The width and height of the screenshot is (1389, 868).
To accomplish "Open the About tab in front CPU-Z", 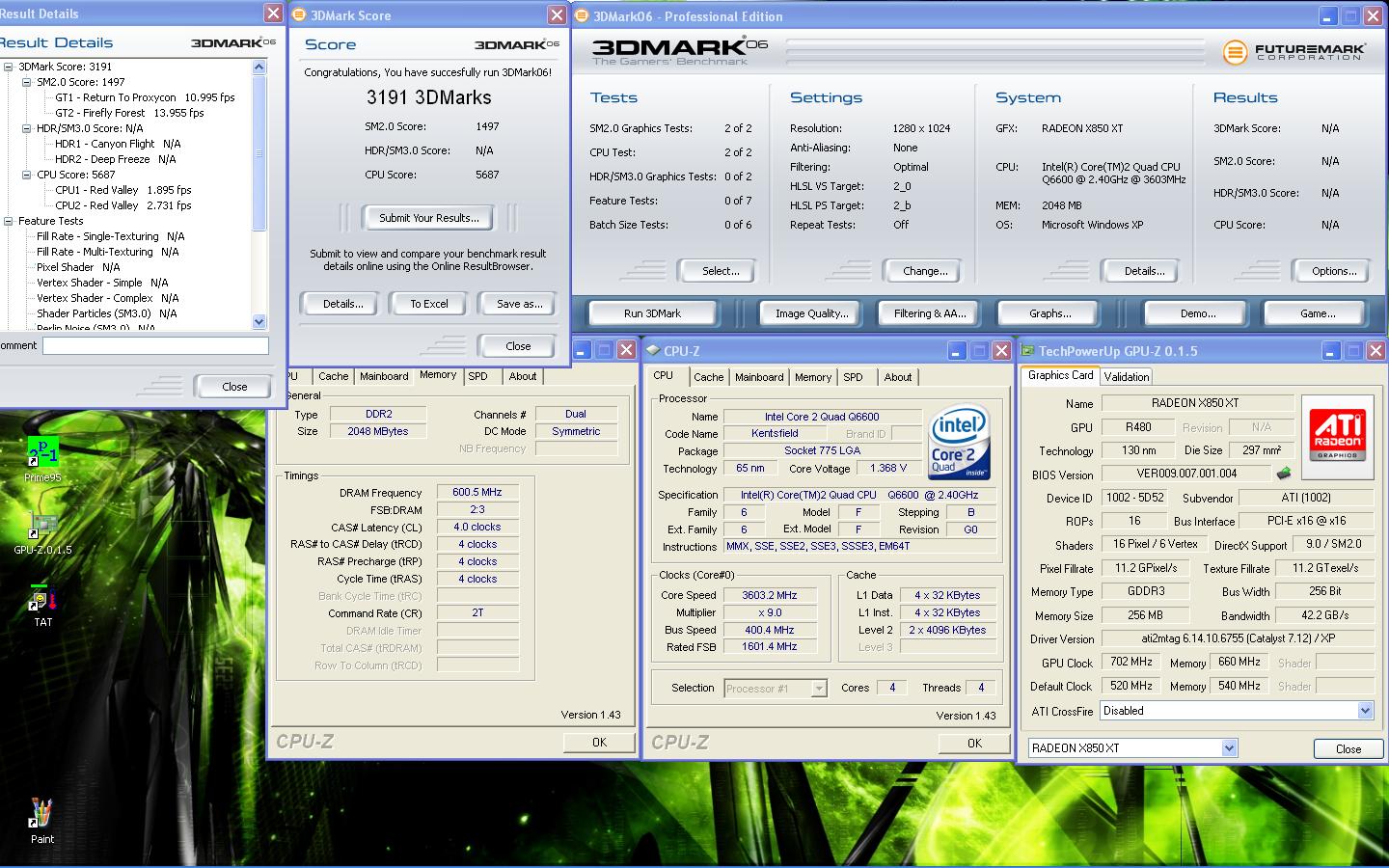I will coord(898,377).
